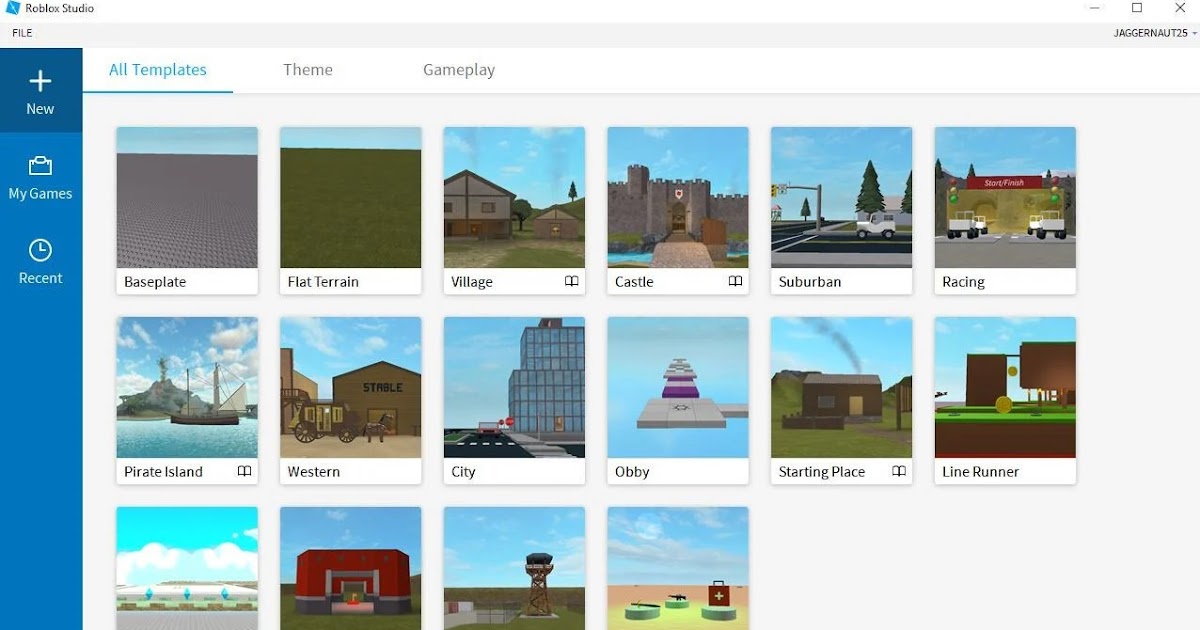Click the Obby label text
1200x630 pixels.
pos(632,472)
